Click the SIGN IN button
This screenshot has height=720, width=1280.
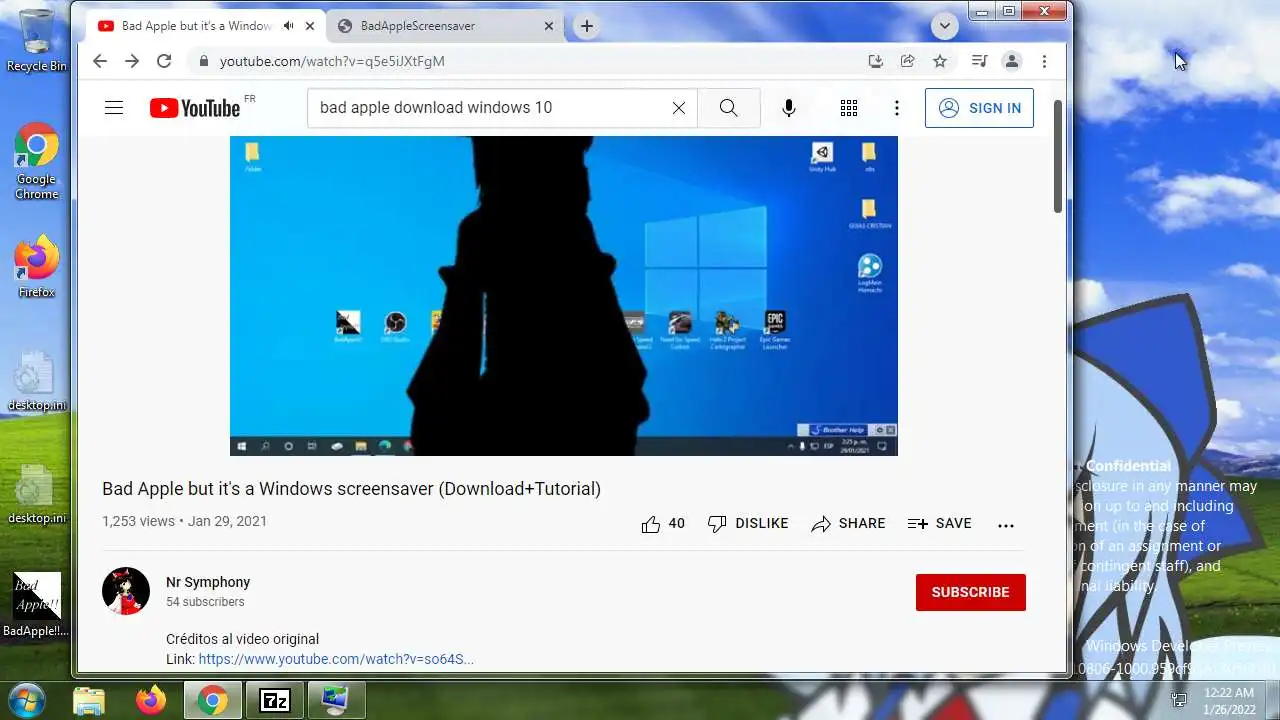point(979,108)
